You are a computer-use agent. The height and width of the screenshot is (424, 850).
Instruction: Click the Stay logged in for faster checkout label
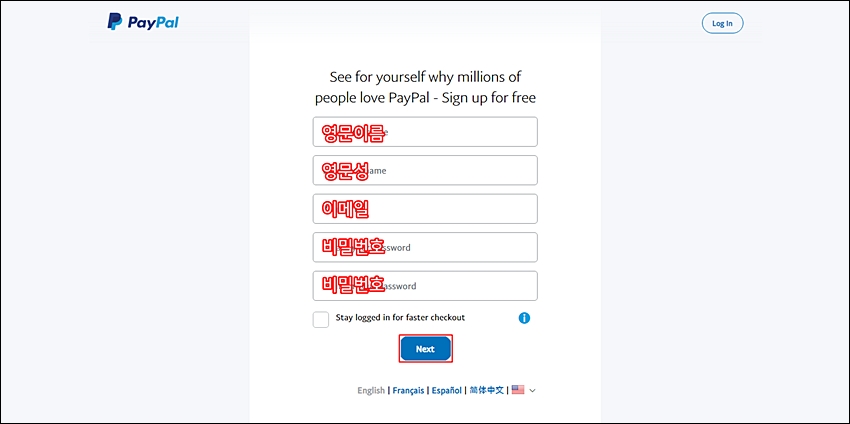point(400,318)
